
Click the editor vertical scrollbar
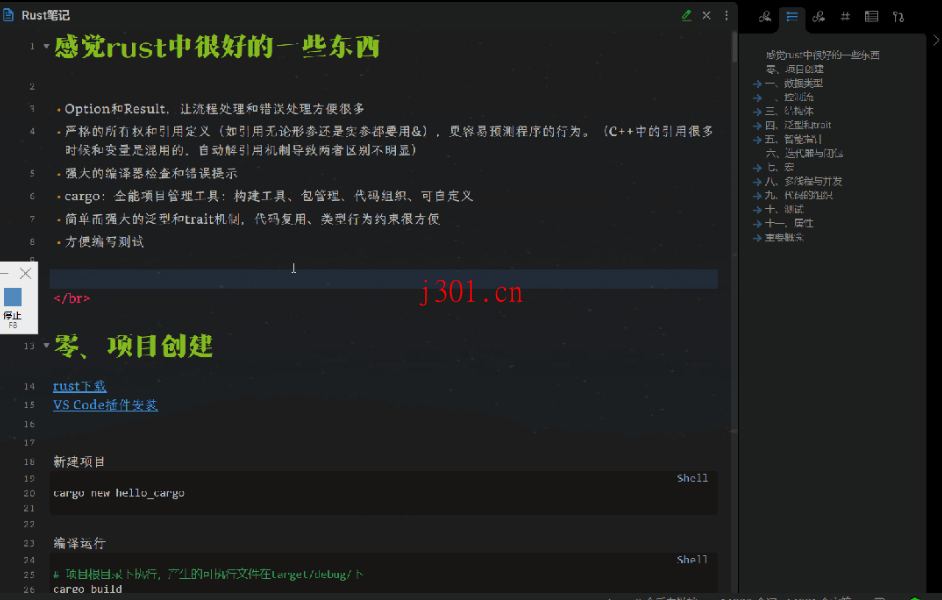click(x=734, y=47)
